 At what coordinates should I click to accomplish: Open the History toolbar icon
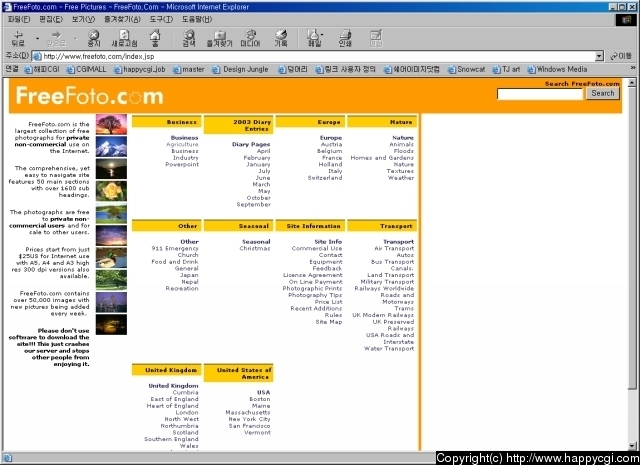click(x=281, y=38)
